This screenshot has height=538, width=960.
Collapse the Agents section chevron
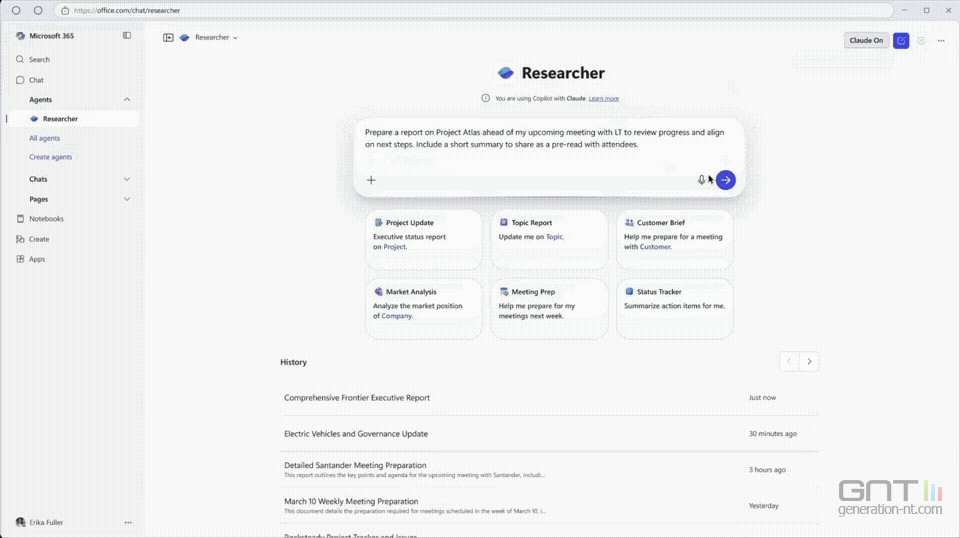127,99
